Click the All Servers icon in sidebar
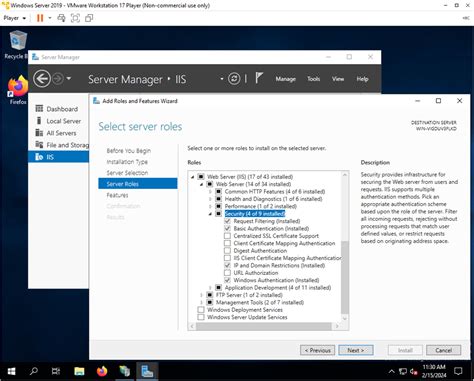 pos(39,133)
